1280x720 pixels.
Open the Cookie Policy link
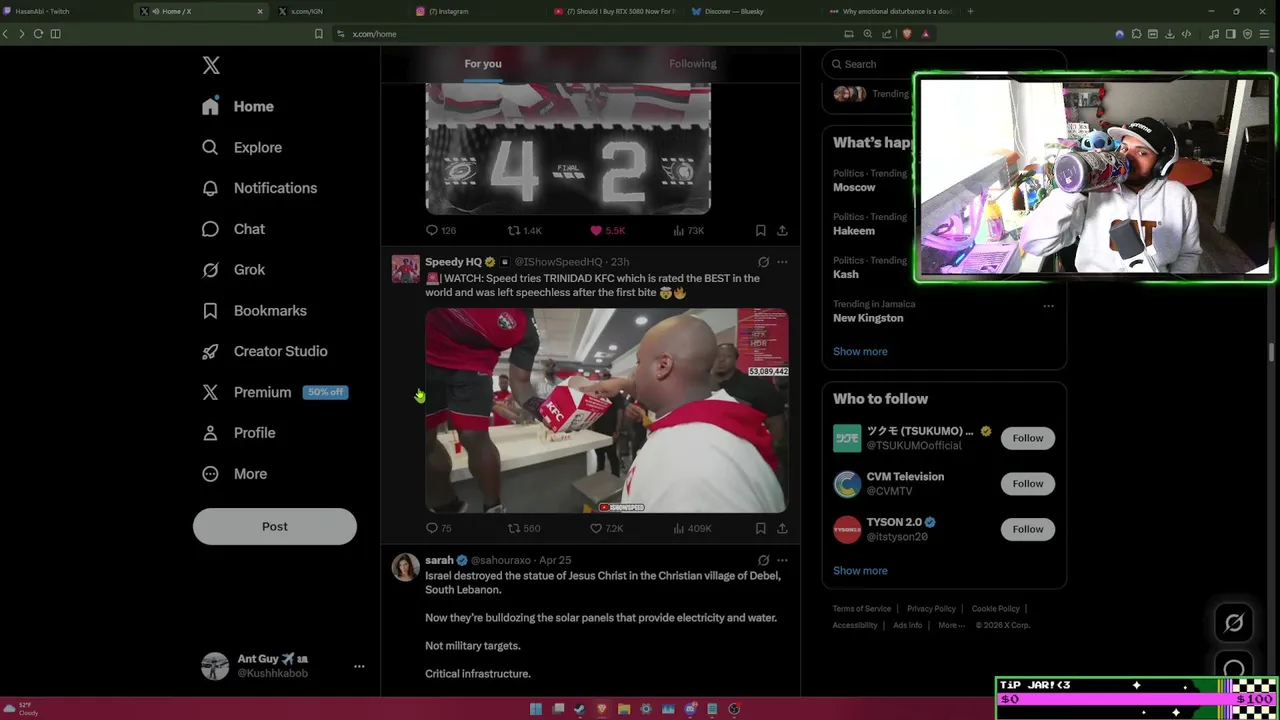pyautogui.click(x=996, y=609)
